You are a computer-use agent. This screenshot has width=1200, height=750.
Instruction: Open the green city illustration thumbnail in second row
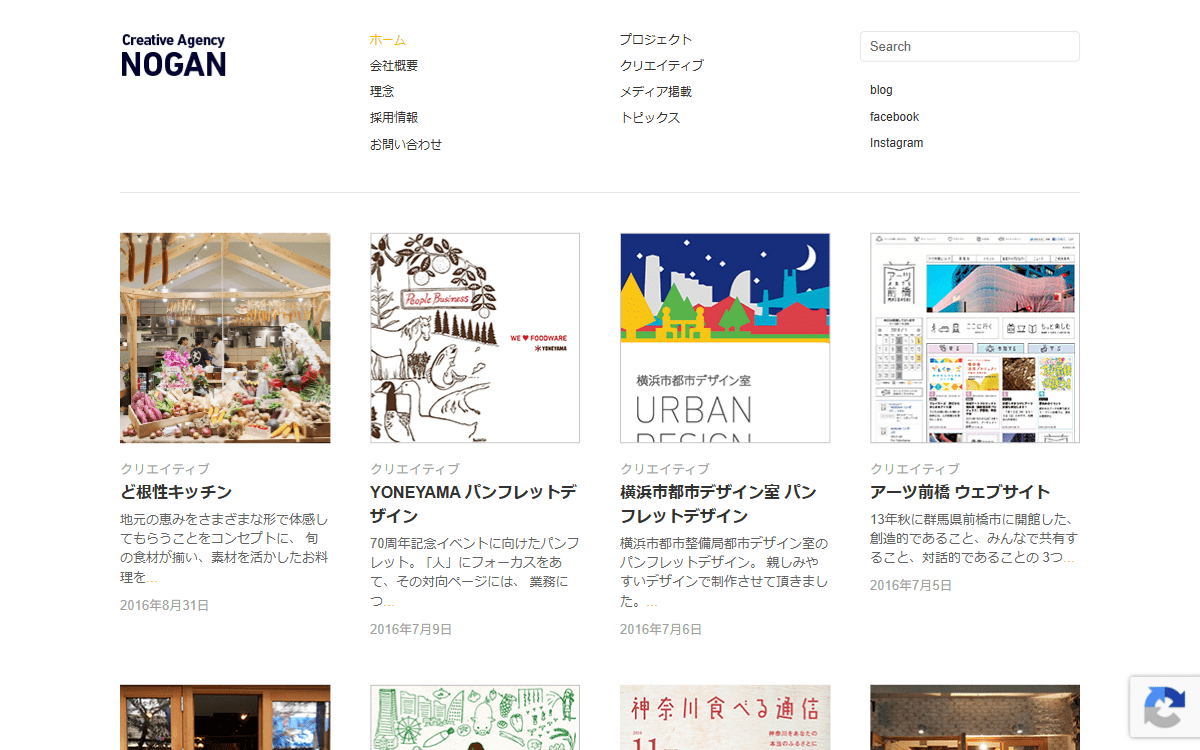point(475,717)
